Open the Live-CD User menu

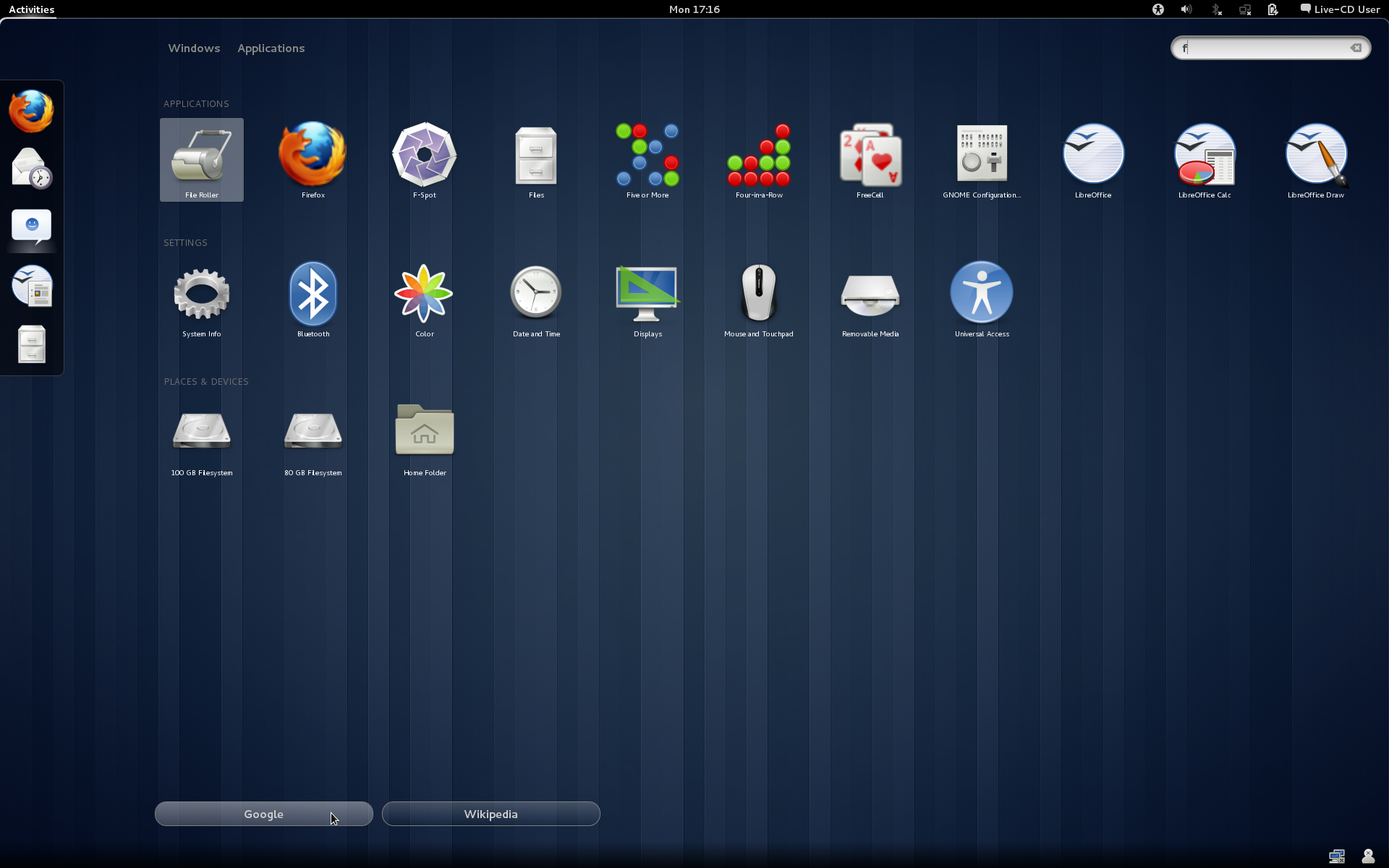tap(1340, 9)
